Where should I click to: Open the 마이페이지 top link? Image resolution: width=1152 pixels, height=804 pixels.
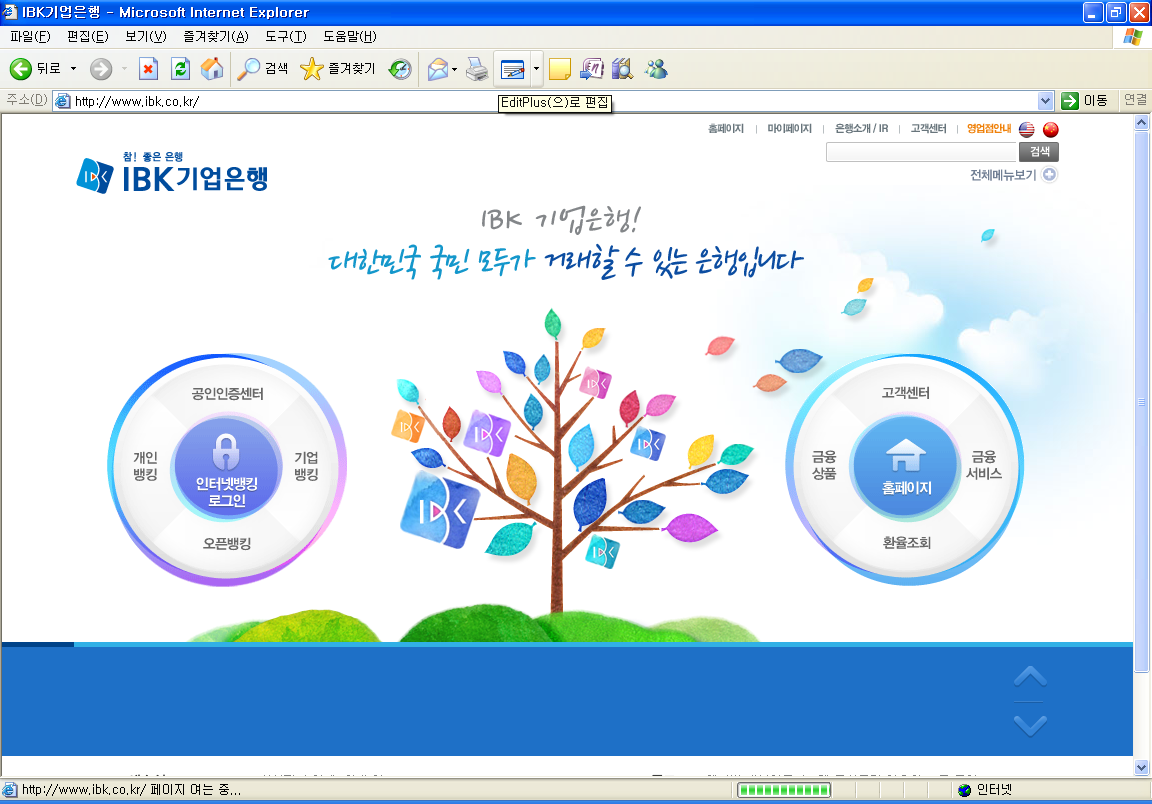(789, 129)
